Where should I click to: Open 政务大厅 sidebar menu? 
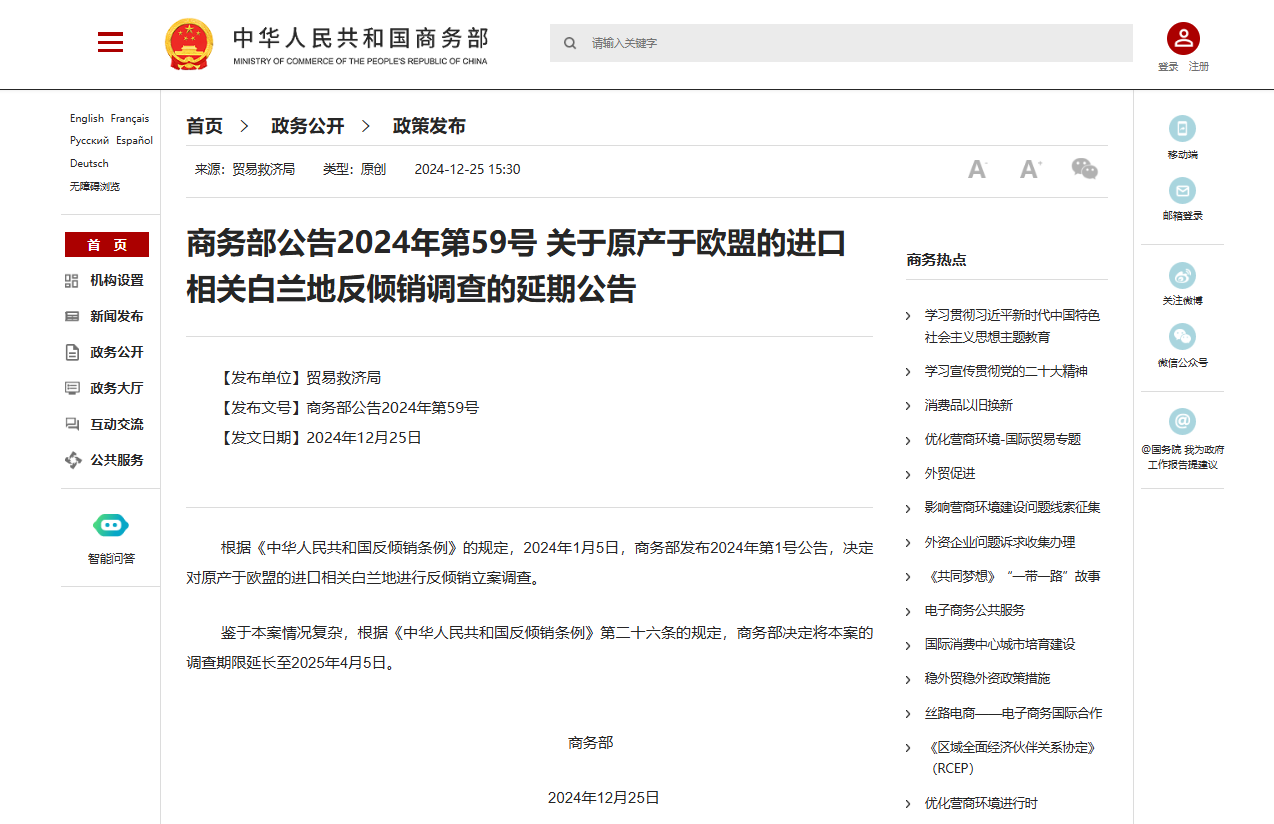coord(117,388)
